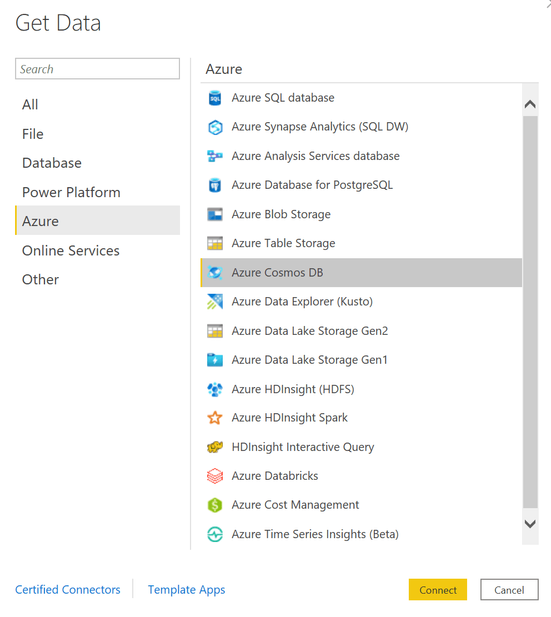The height and width of the screenshot is (617, 551).
Task: Select the Azure Cost Management icon
Action: (x=215, y=505)
